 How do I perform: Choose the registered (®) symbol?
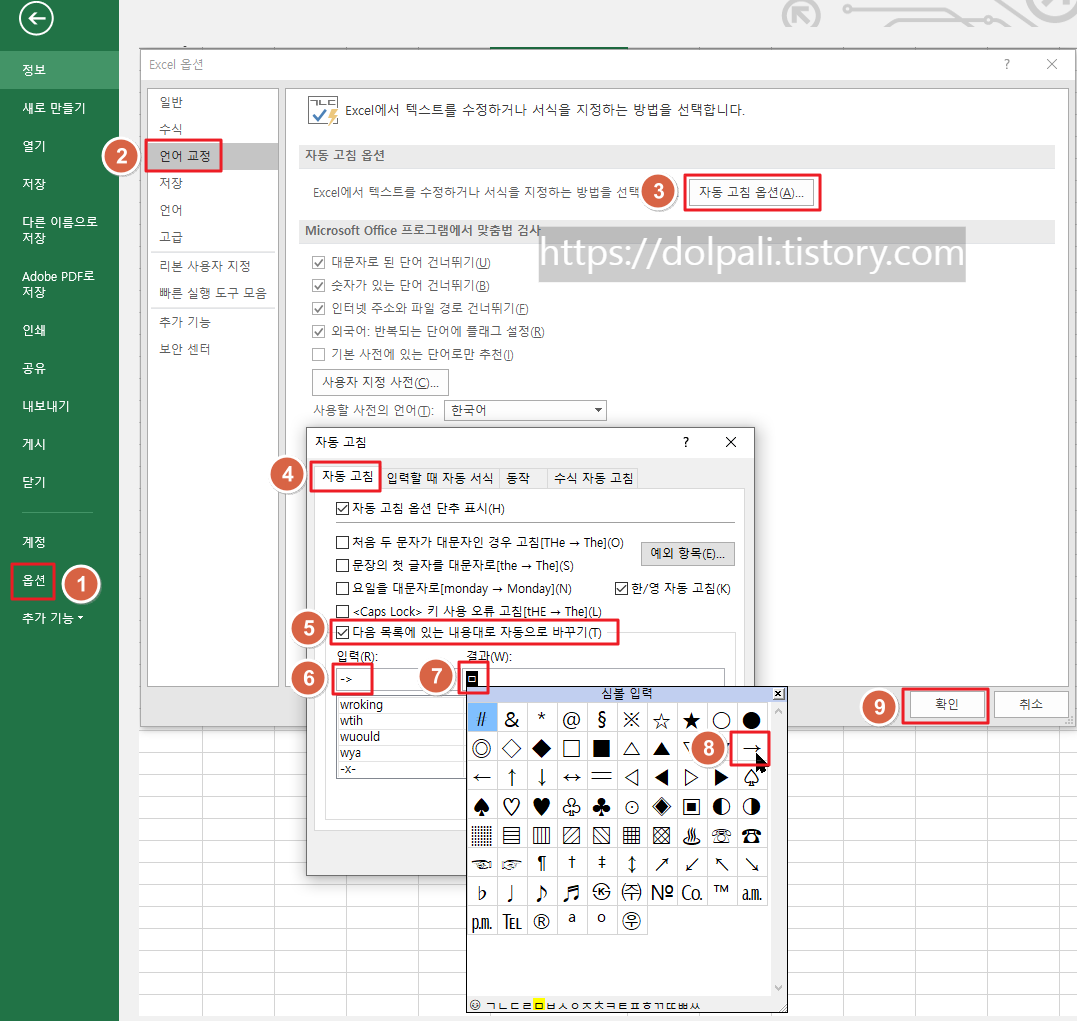coord(542,920)
